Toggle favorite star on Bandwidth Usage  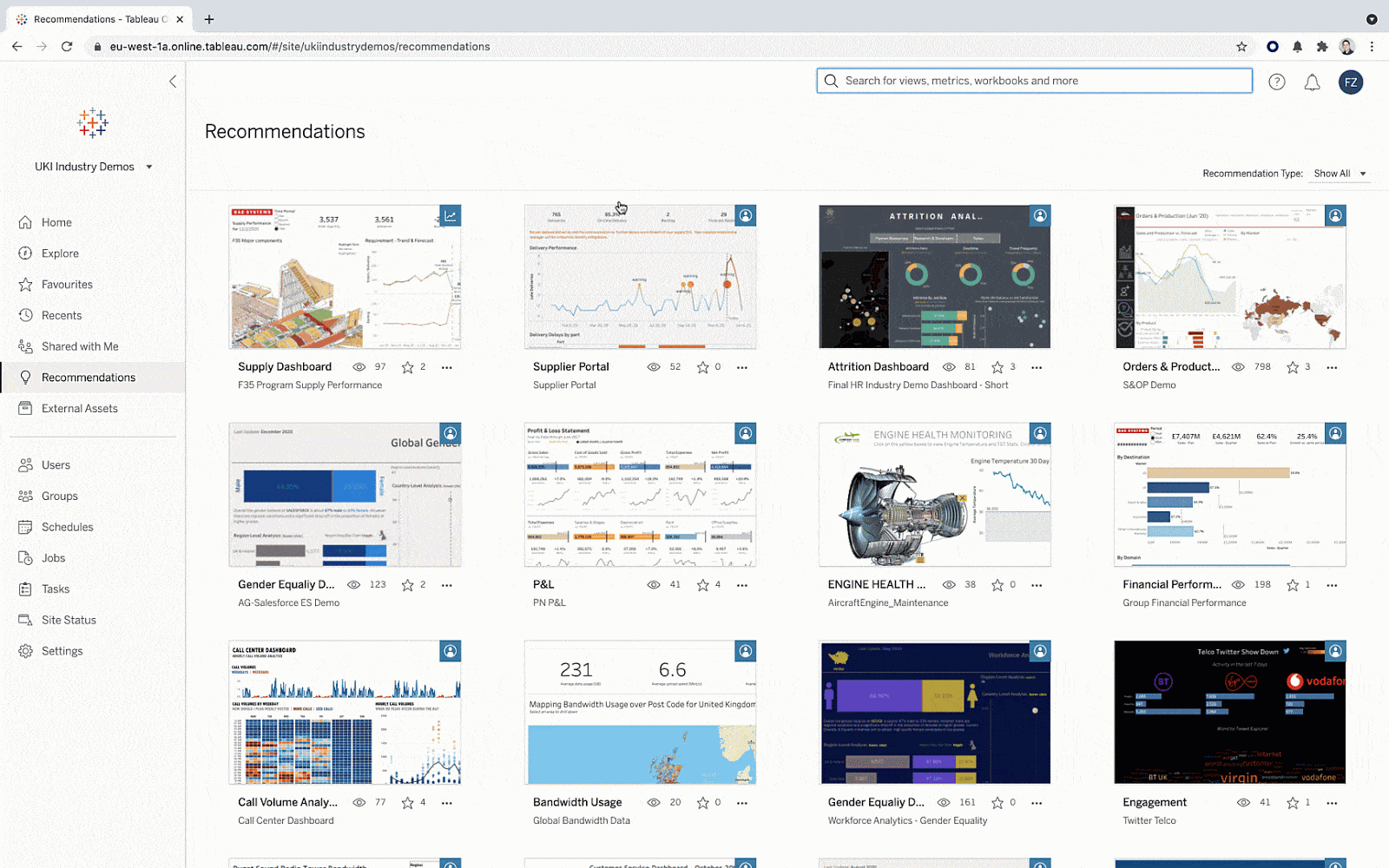click(x=702, y=802)
